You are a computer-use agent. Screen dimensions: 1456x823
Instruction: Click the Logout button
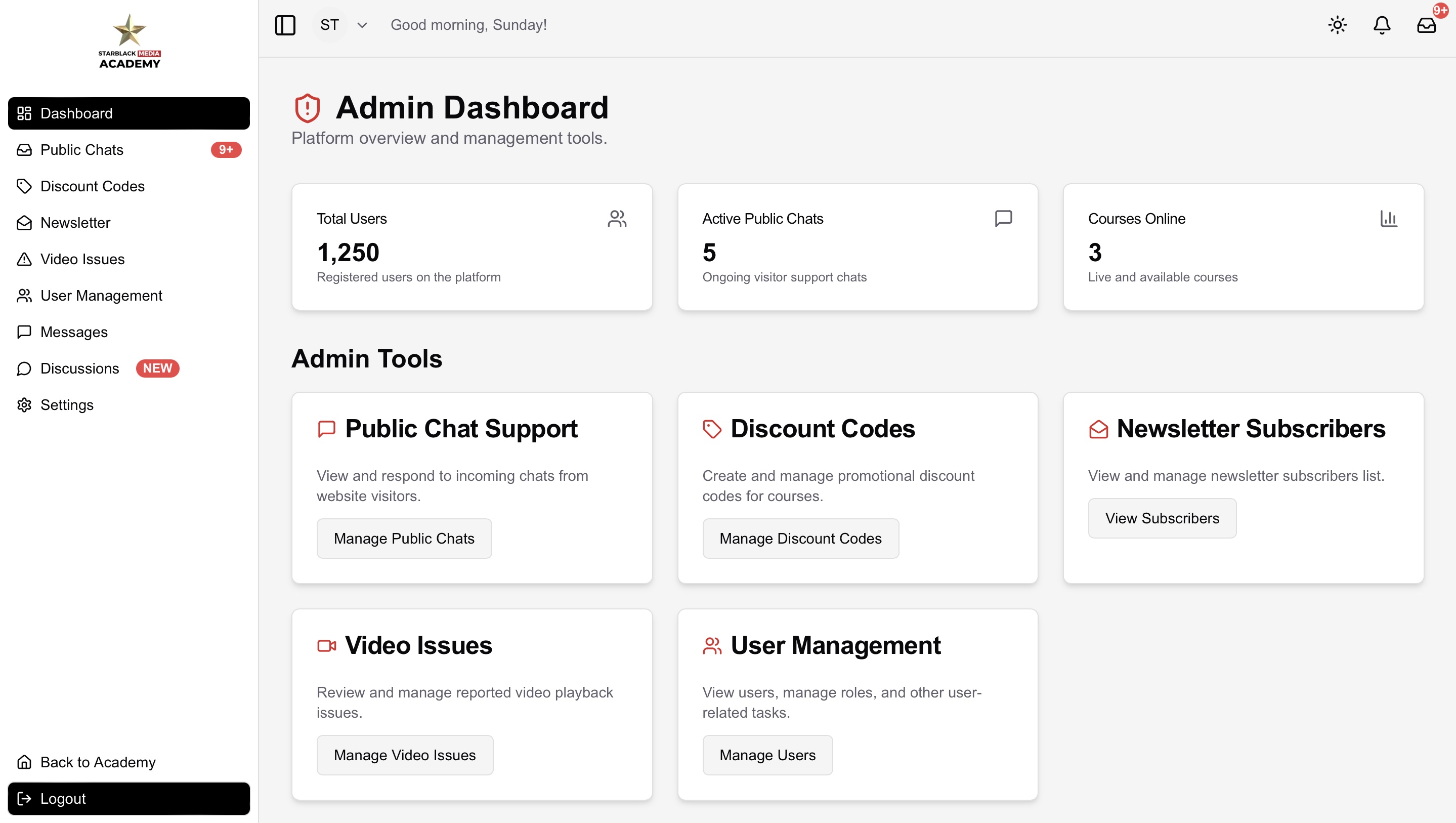[63, 798]
